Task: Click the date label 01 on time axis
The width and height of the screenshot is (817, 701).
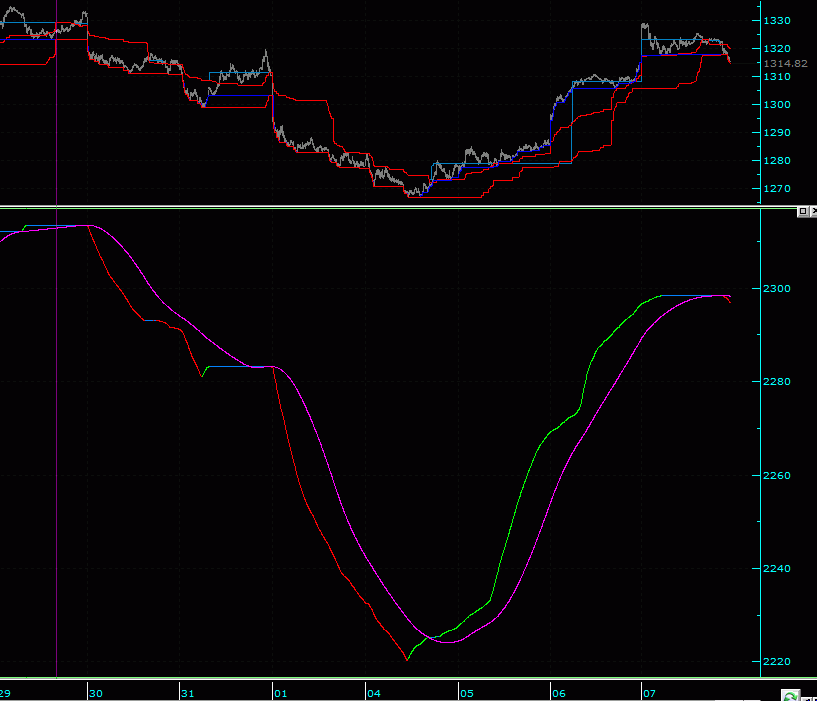Action: pyautogui.click(x=280, y=694)
